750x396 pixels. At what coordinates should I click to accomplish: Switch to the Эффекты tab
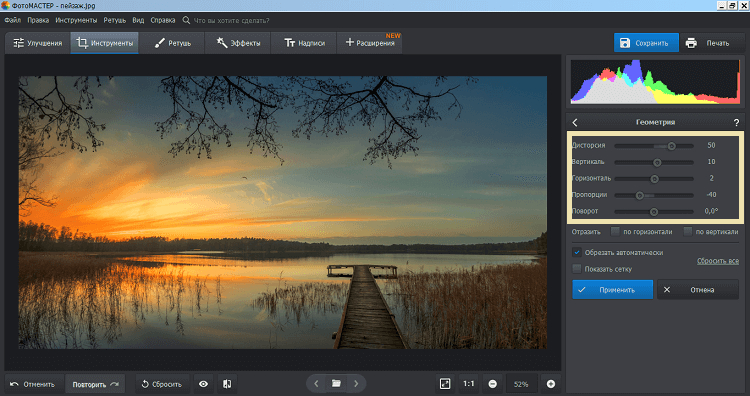[x=238, y=43]
